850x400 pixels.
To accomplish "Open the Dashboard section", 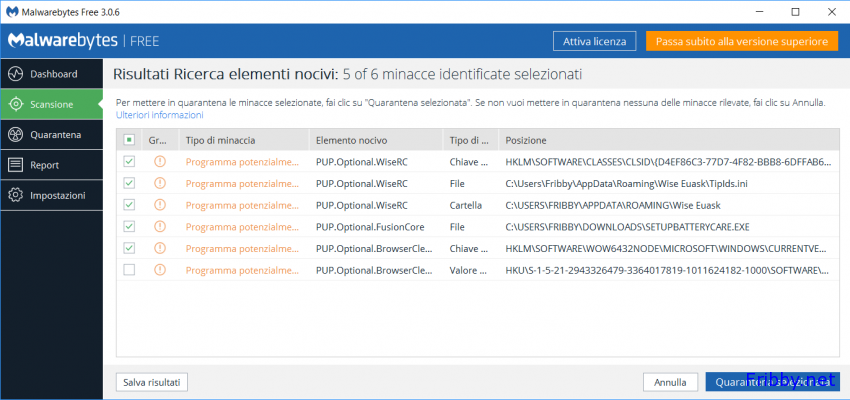I will click(51, 74).
